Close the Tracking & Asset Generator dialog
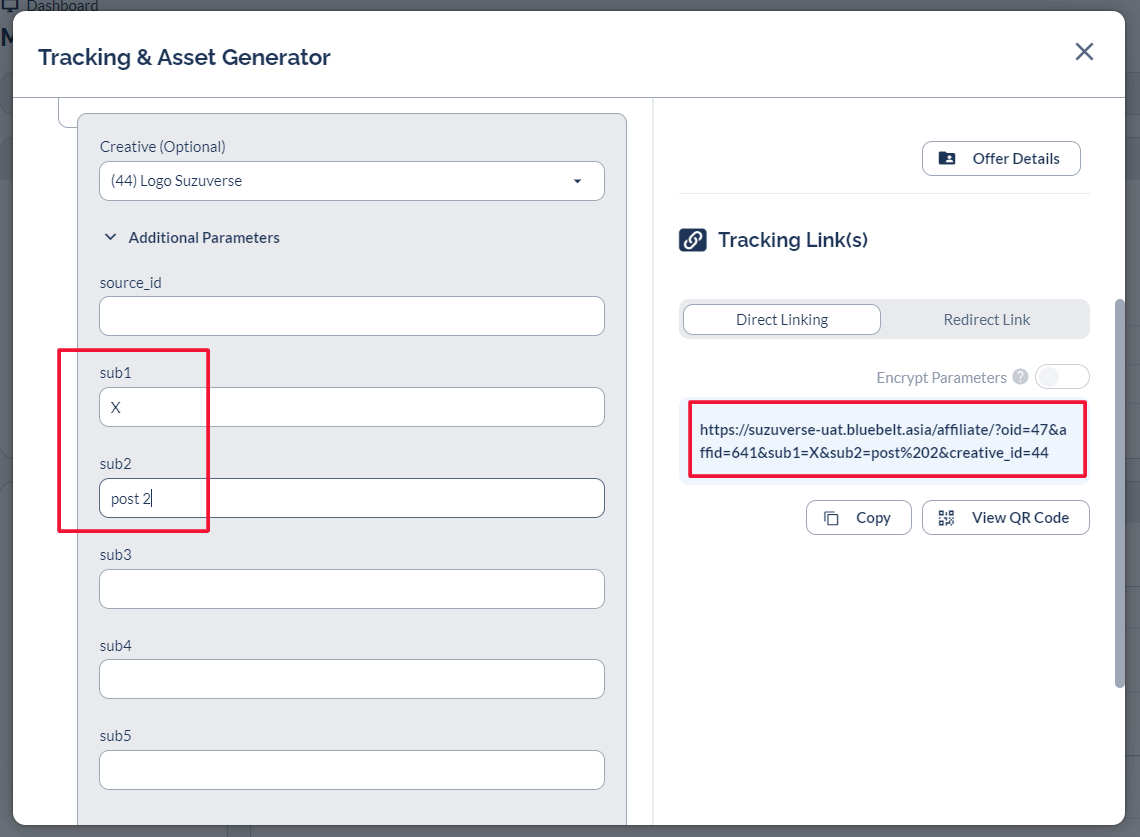Screen dimensions: 1140x837 [1084, 52]
